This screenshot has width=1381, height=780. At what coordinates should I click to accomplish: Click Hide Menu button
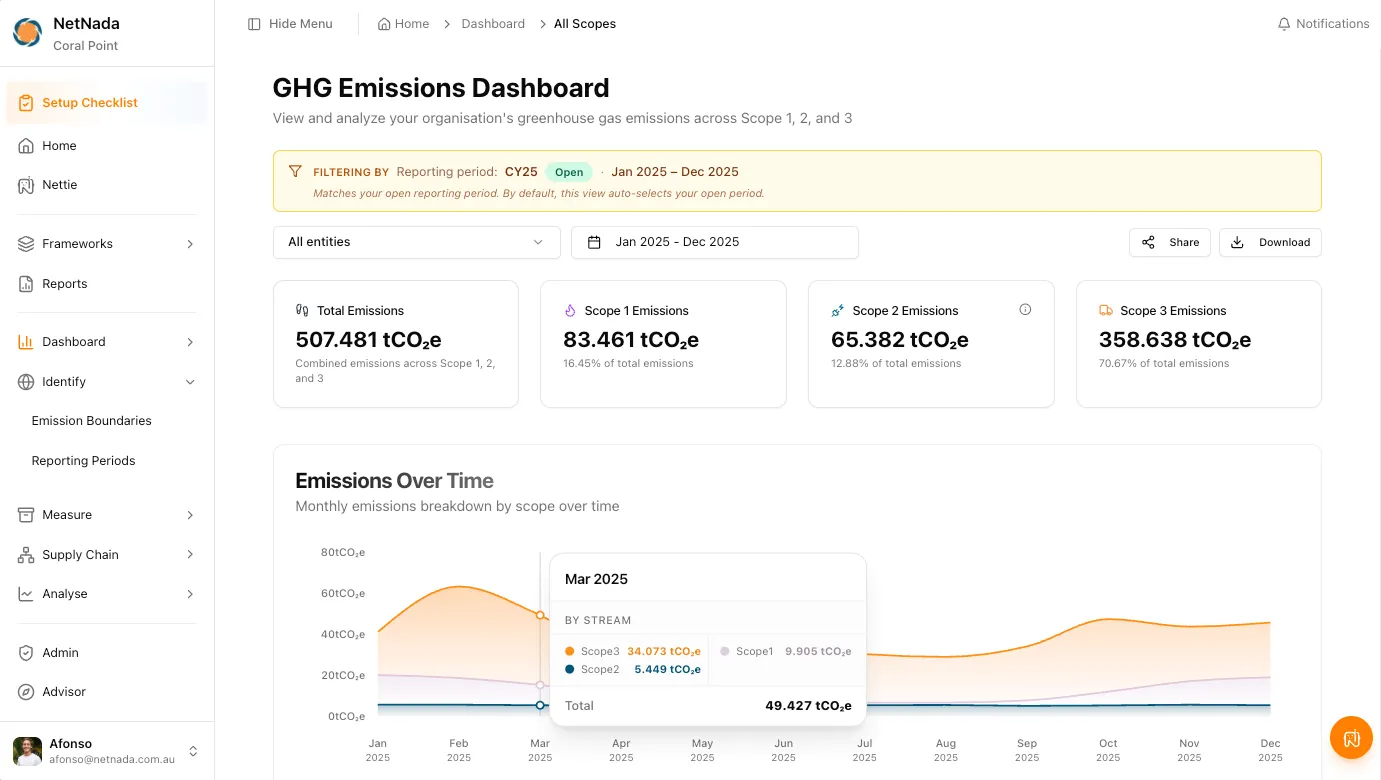290,24
